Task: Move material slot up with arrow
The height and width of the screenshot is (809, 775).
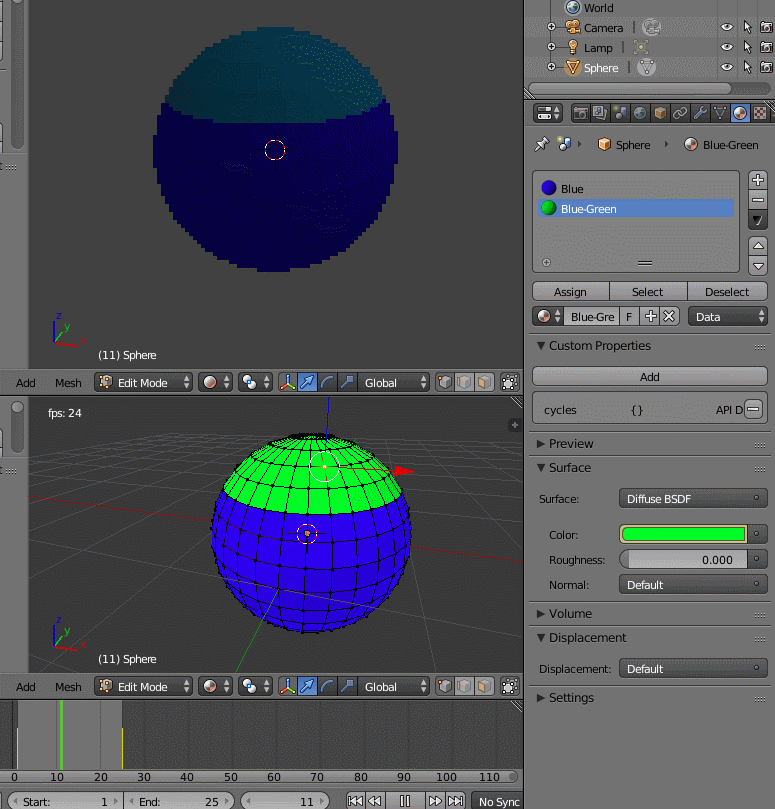Action: [x=757, y=246]
